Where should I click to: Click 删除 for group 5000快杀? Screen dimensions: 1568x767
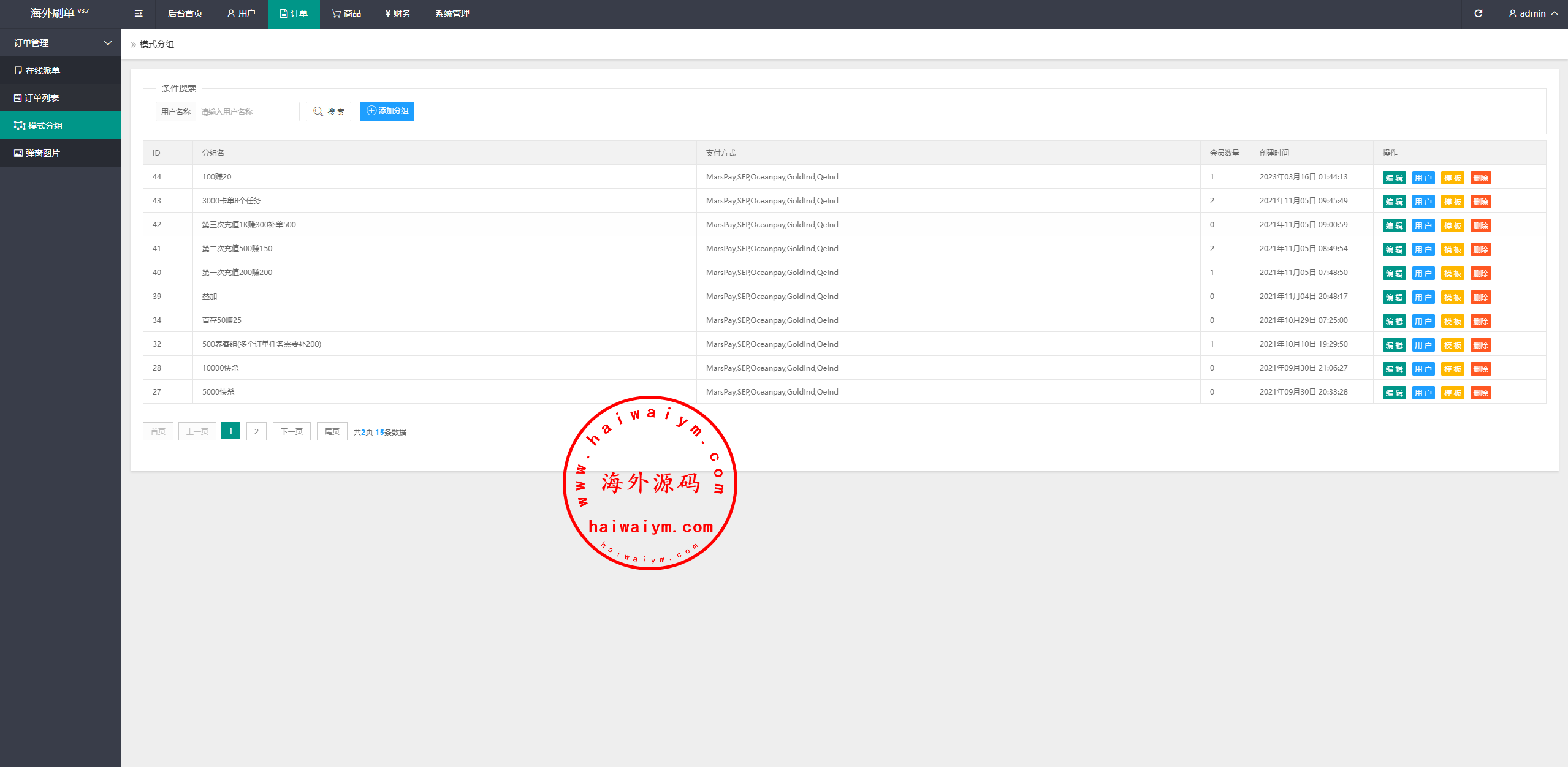click(x=1480, y=393)
